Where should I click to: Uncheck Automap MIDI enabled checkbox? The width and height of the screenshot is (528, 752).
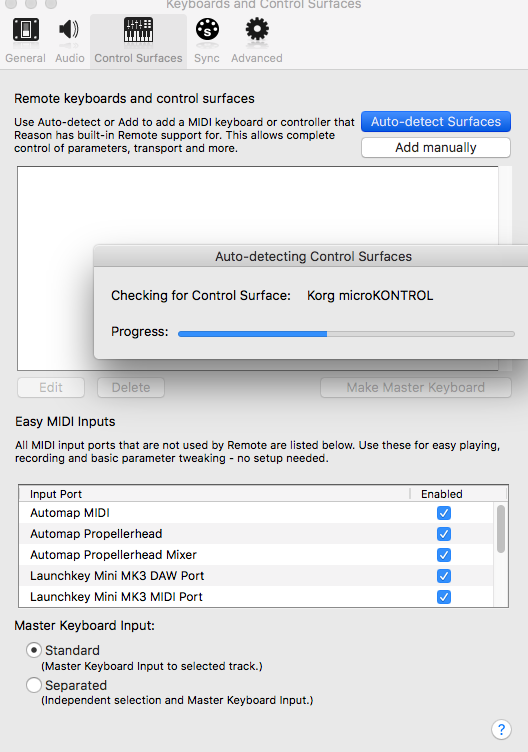[x=444, y=513]
